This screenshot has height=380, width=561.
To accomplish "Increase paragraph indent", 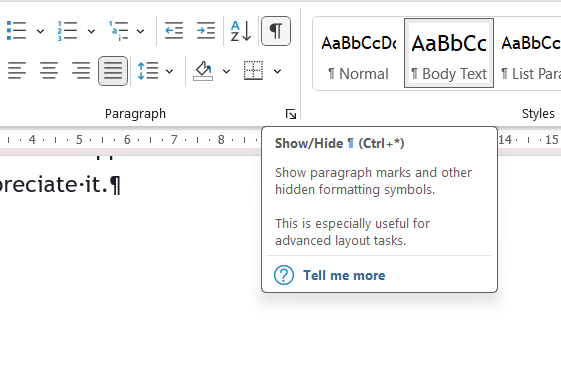I will coord(206,31).
